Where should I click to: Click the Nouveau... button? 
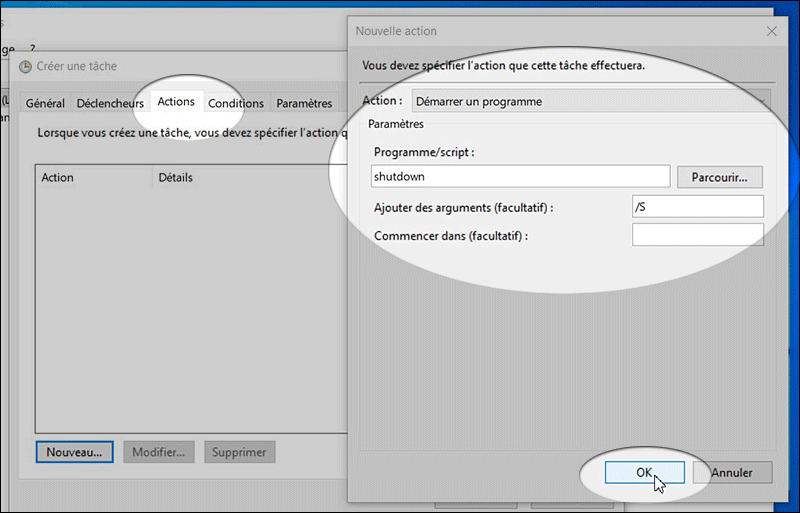tap(75, 452)
